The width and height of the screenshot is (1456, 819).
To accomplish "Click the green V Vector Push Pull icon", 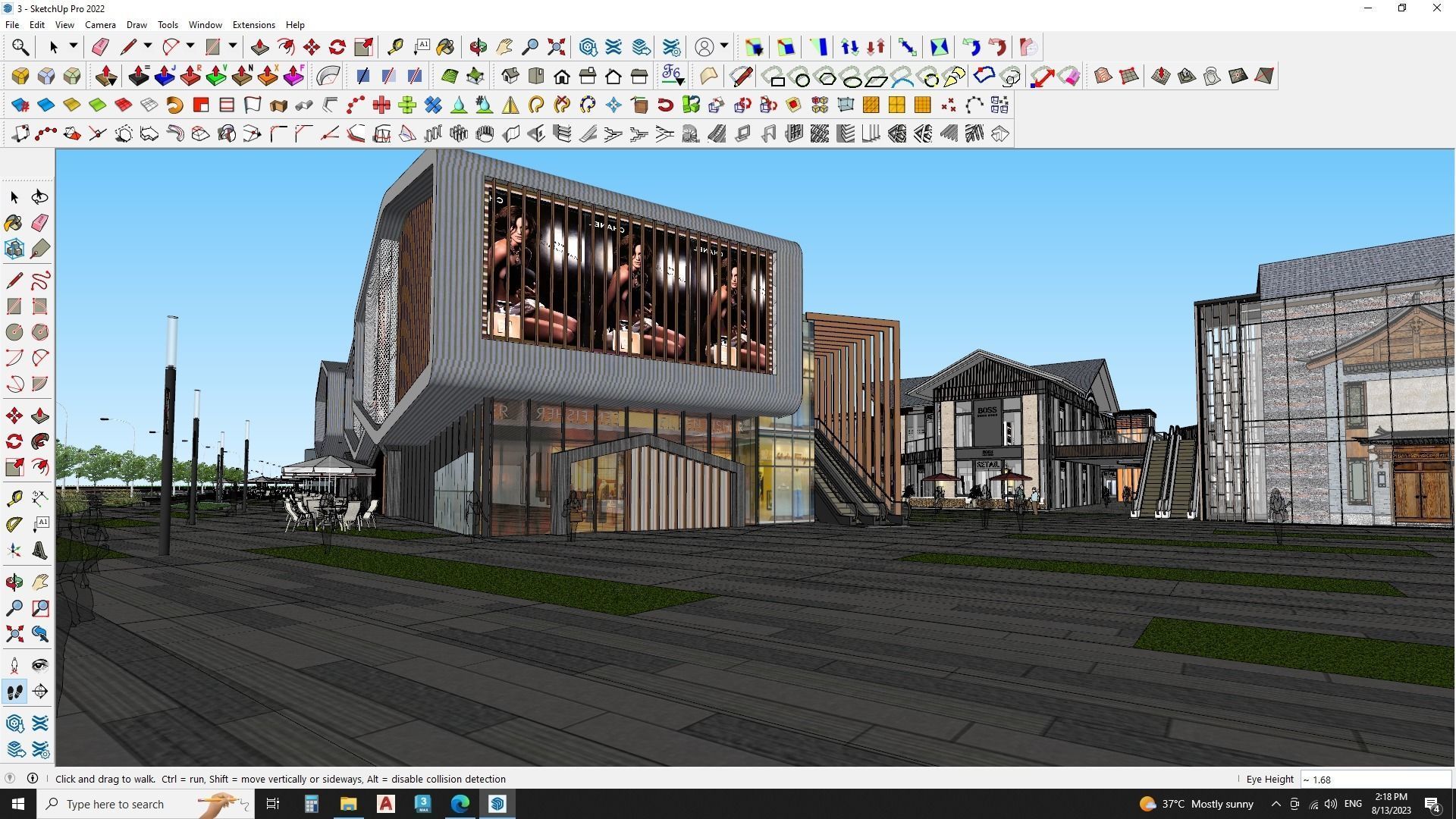I will point(216,76).
